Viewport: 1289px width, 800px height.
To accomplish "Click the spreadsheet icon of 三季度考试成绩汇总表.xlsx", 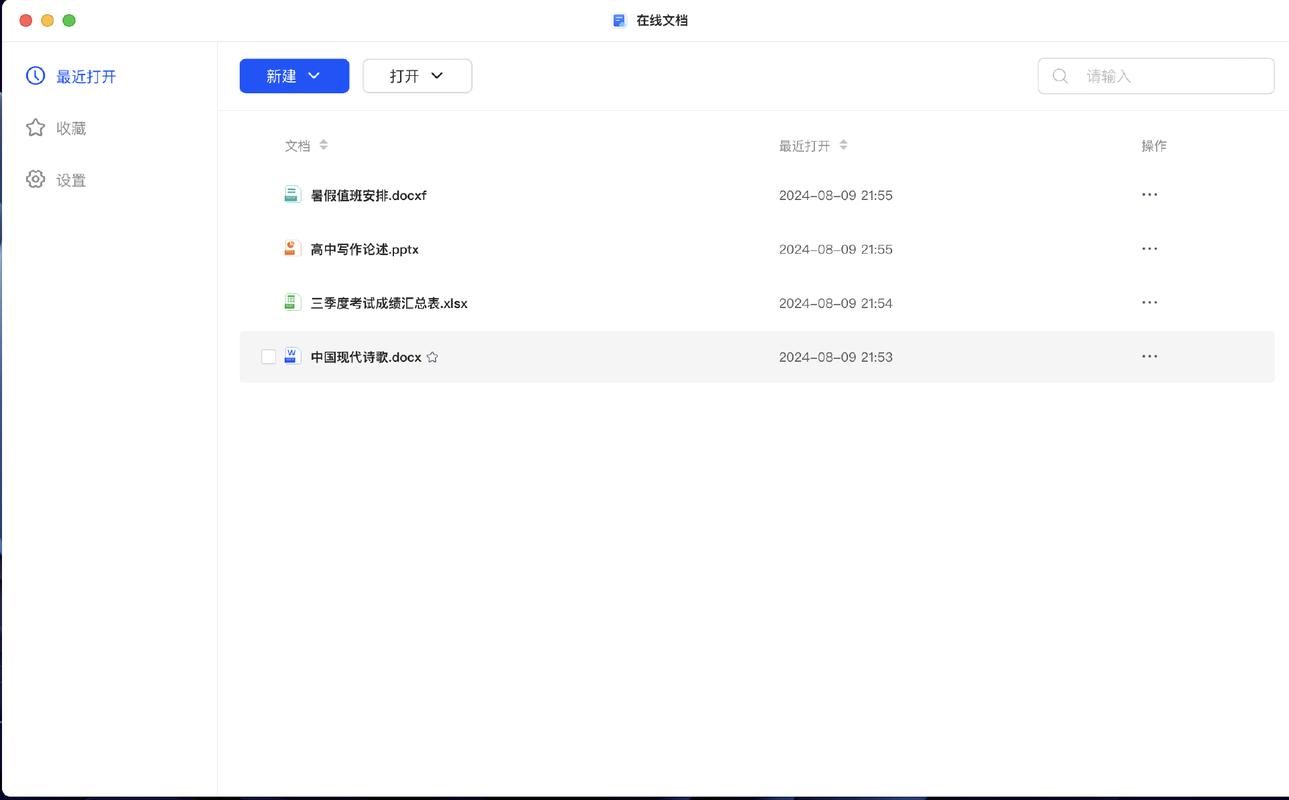I will coord(292,302).
